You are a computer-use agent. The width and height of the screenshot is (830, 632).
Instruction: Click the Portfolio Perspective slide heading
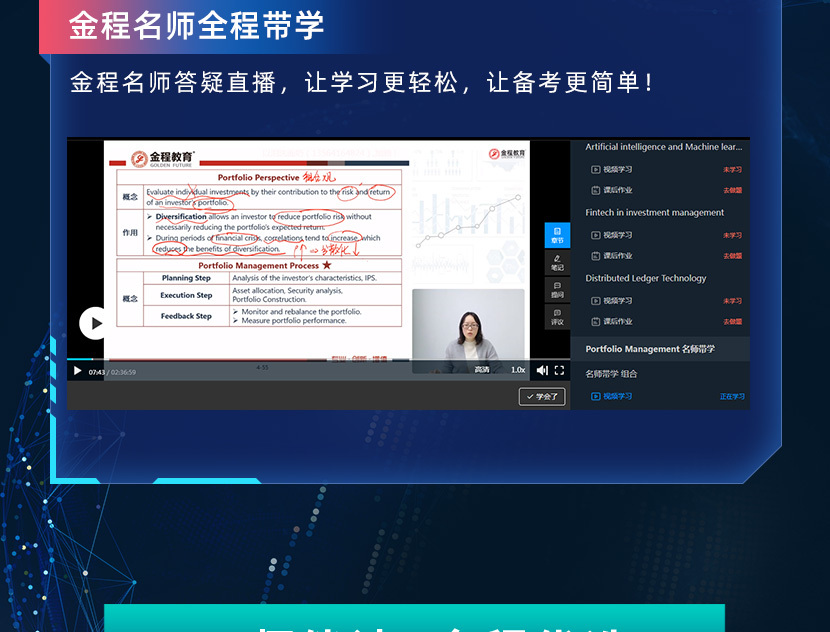tap(258, 177)
